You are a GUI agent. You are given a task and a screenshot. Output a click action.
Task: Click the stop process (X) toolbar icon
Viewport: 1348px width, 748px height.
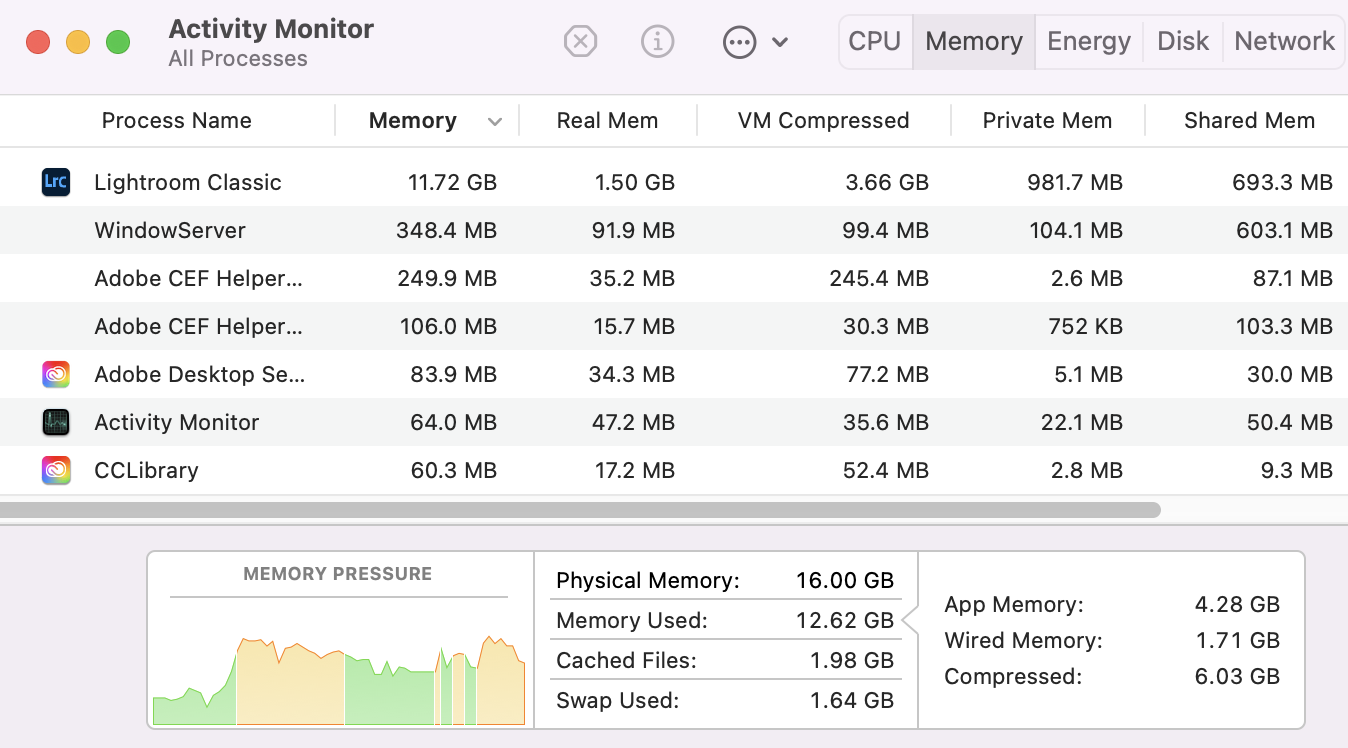click(580, 42)
